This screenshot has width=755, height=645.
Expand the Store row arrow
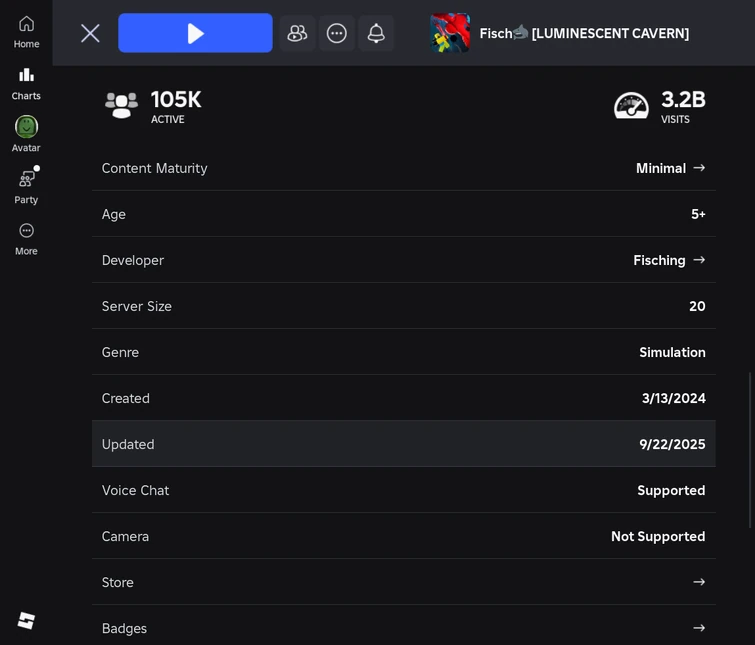pos(699,582)
